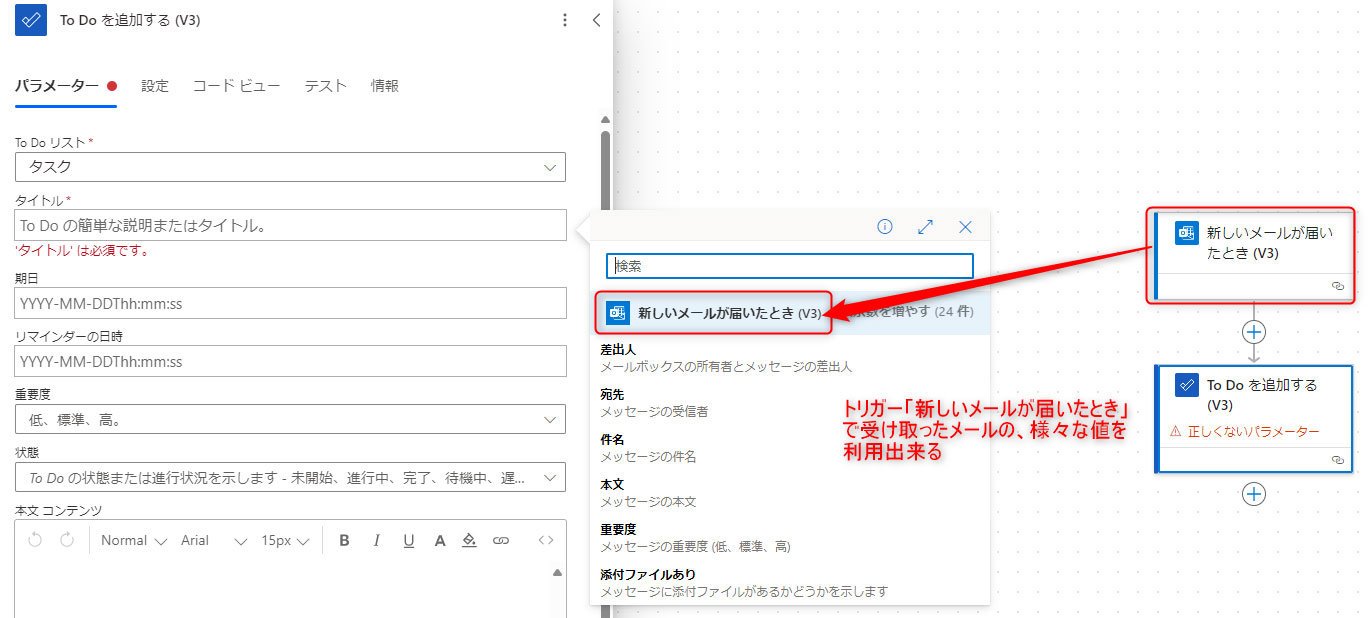Add a step below the To Do action

[x=1254, y=494]
